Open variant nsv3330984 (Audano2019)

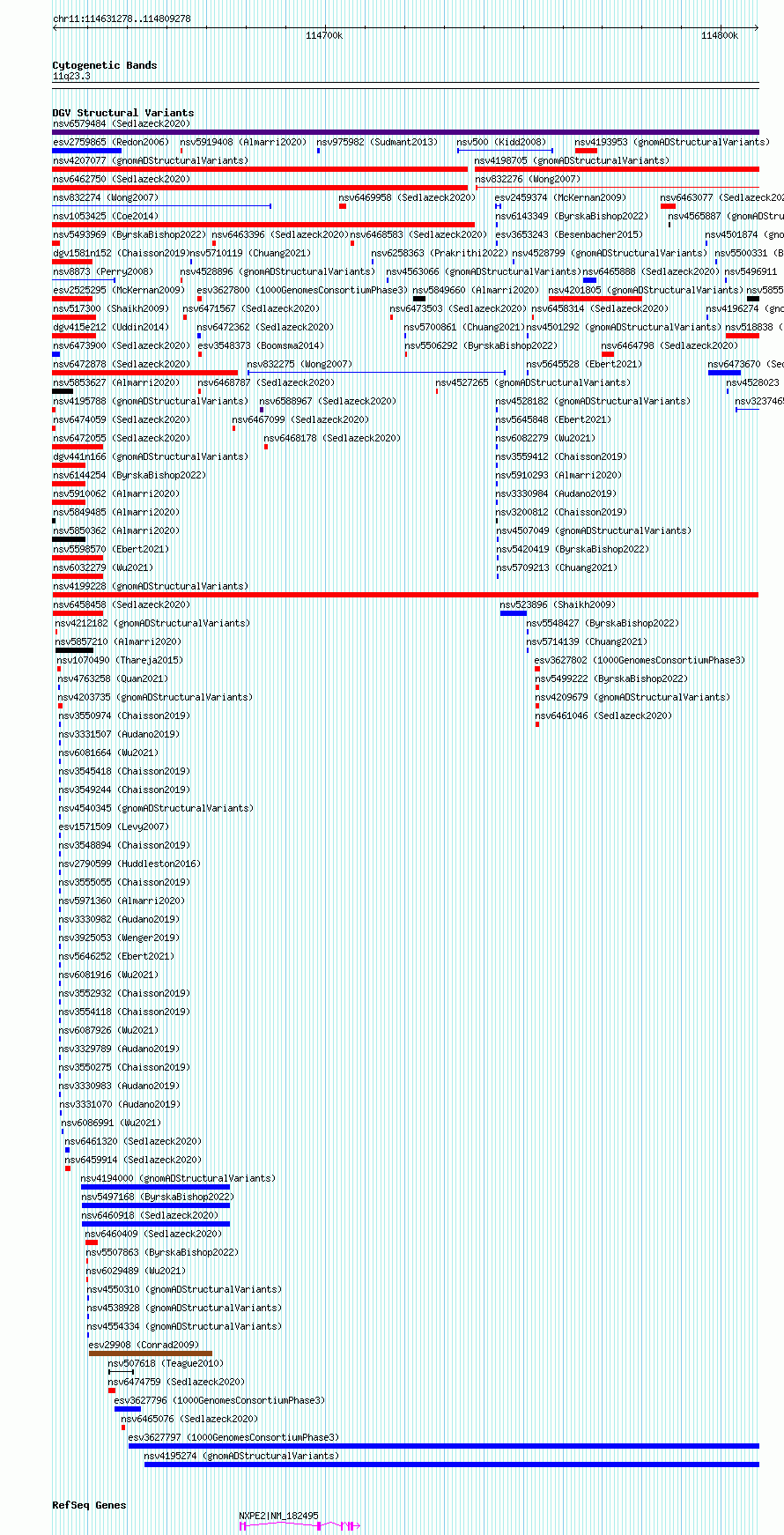(x=556, y=493)
